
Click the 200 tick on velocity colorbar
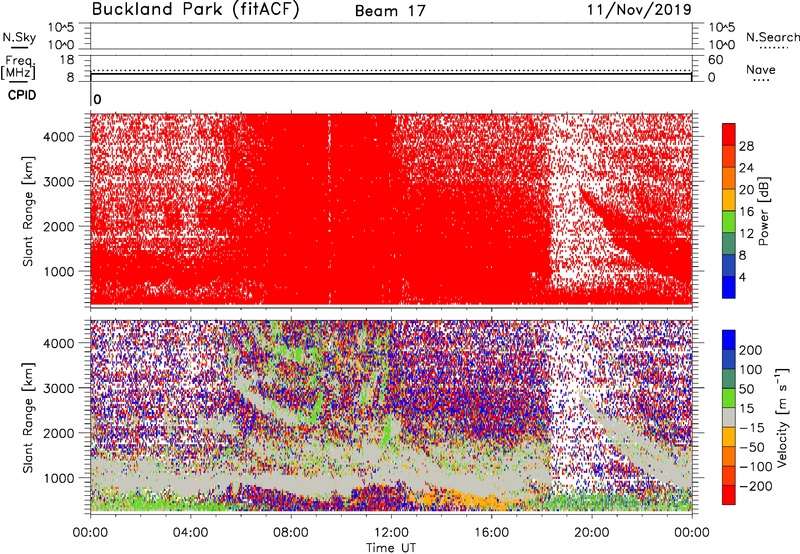point(751,350)
